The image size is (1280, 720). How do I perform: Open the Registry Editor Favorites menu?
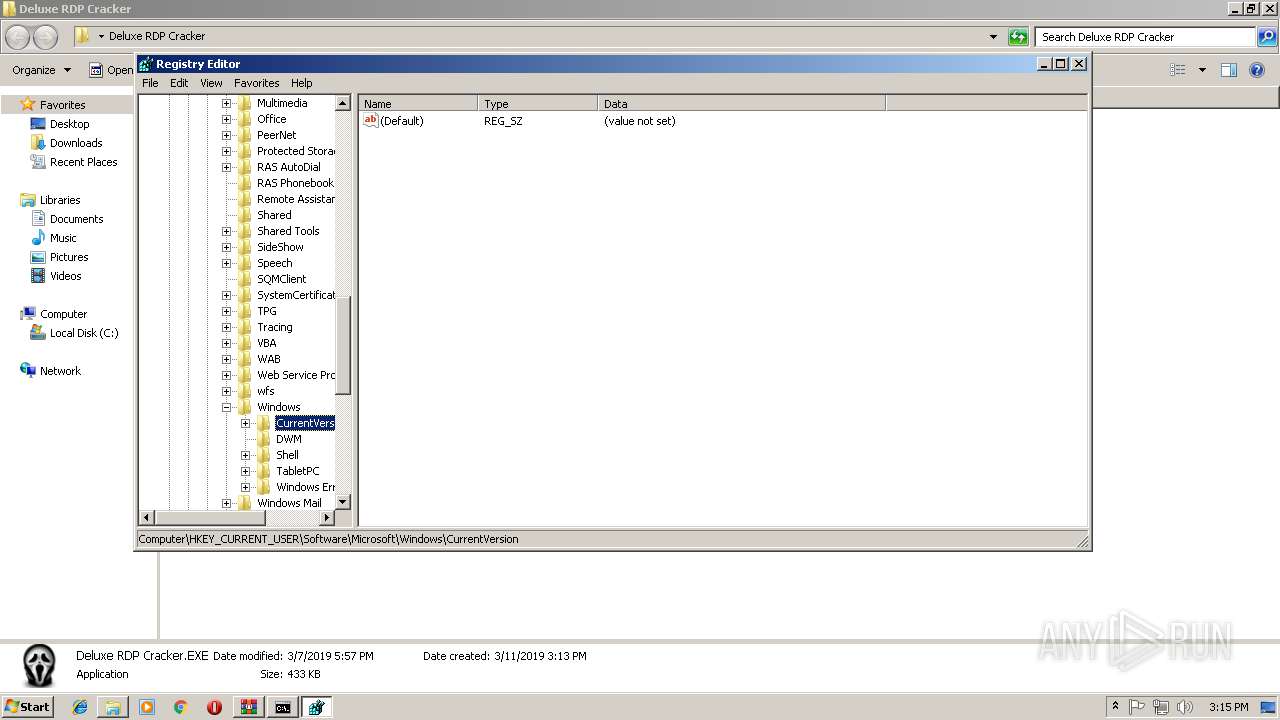tap(257, 83)
